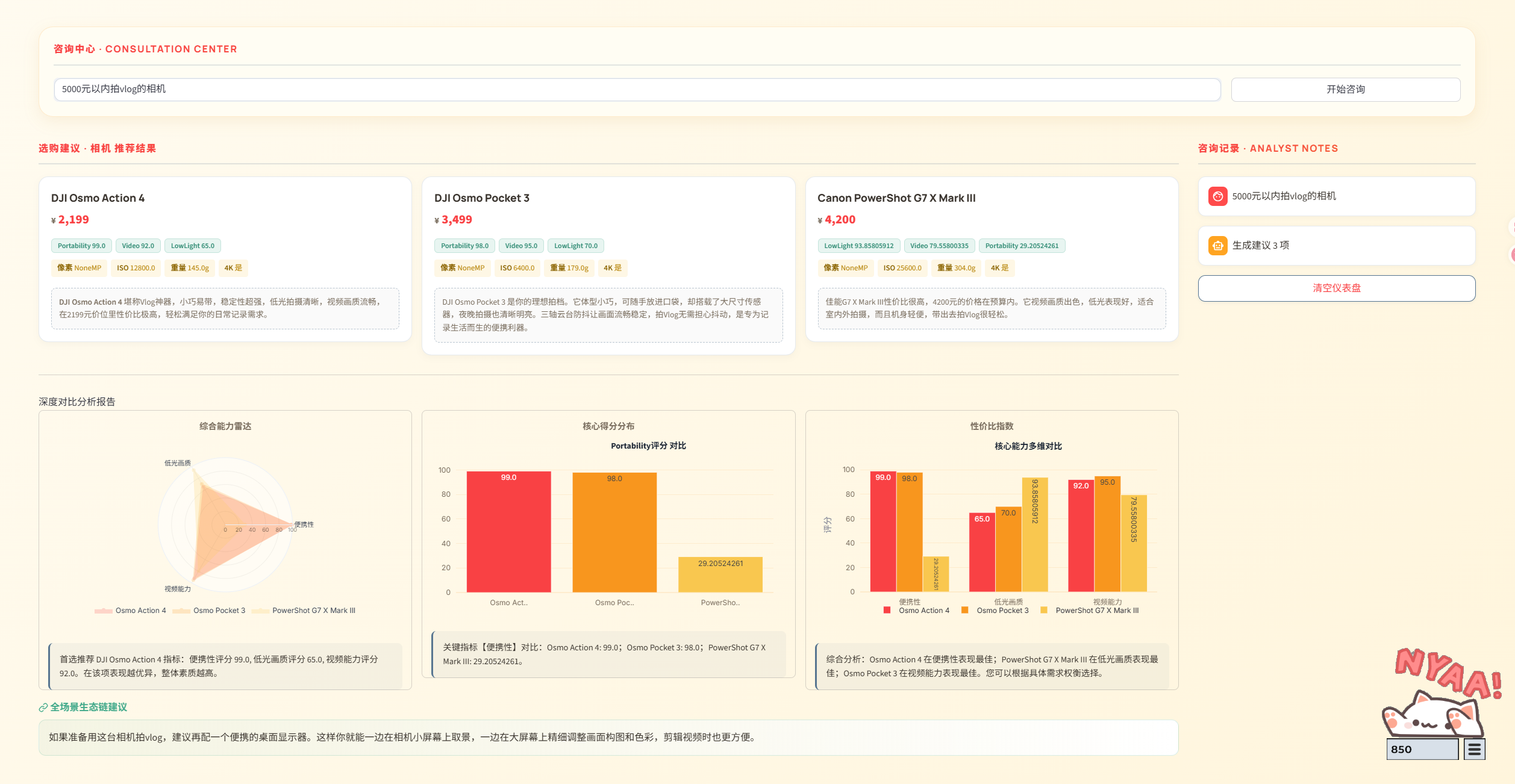The width and height of the screenshot is (1515, 784).
Task: Toggle PowerShot G7 X Mark III in 核心能力多维对比 legend
Action: pos(1090,611)
